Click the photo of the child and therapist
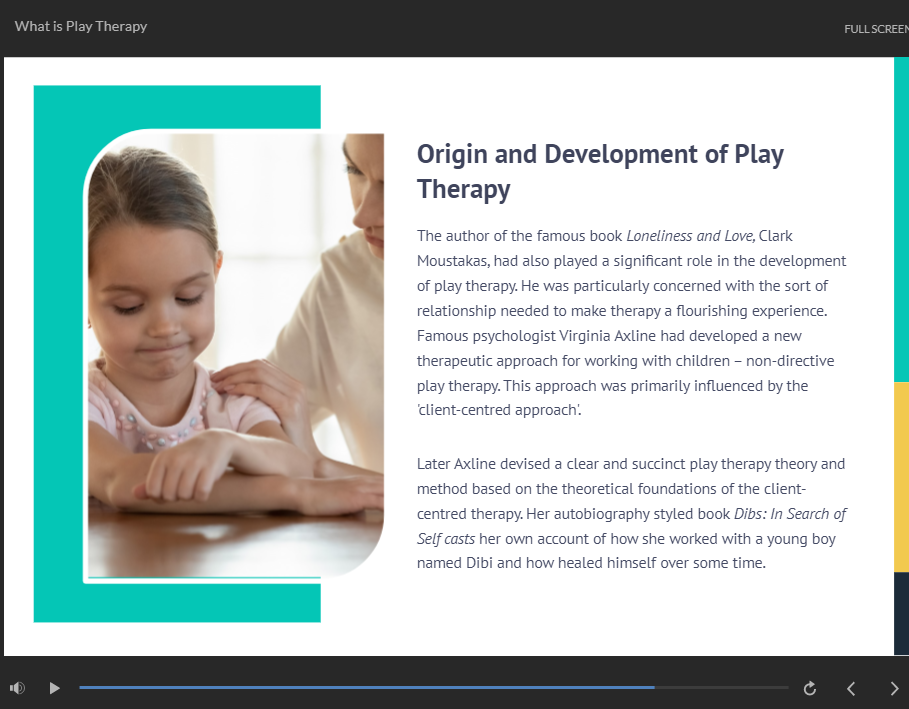The image size is (909, 709). click(x=235, y=355)
